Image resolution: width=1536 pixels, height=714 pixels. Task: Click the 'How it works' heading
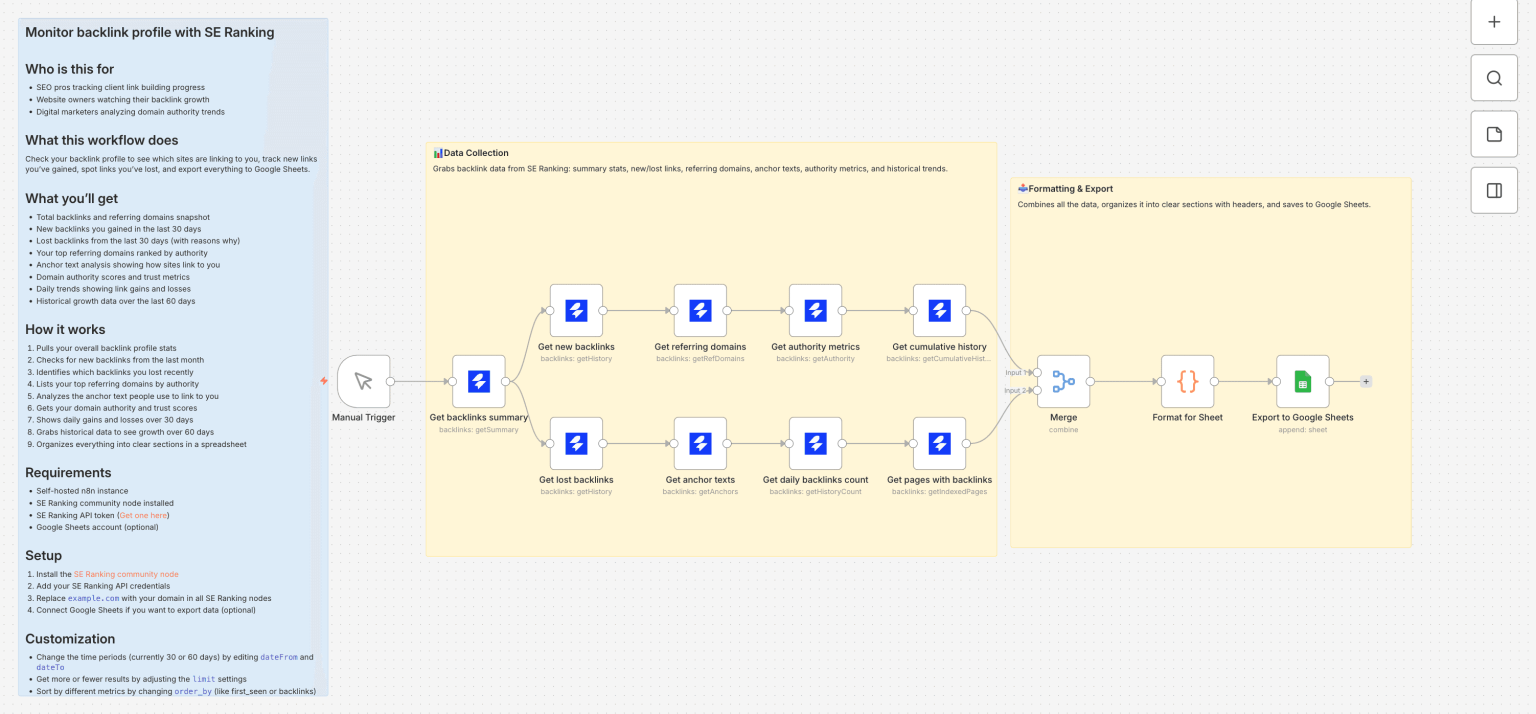coord(65,329)
